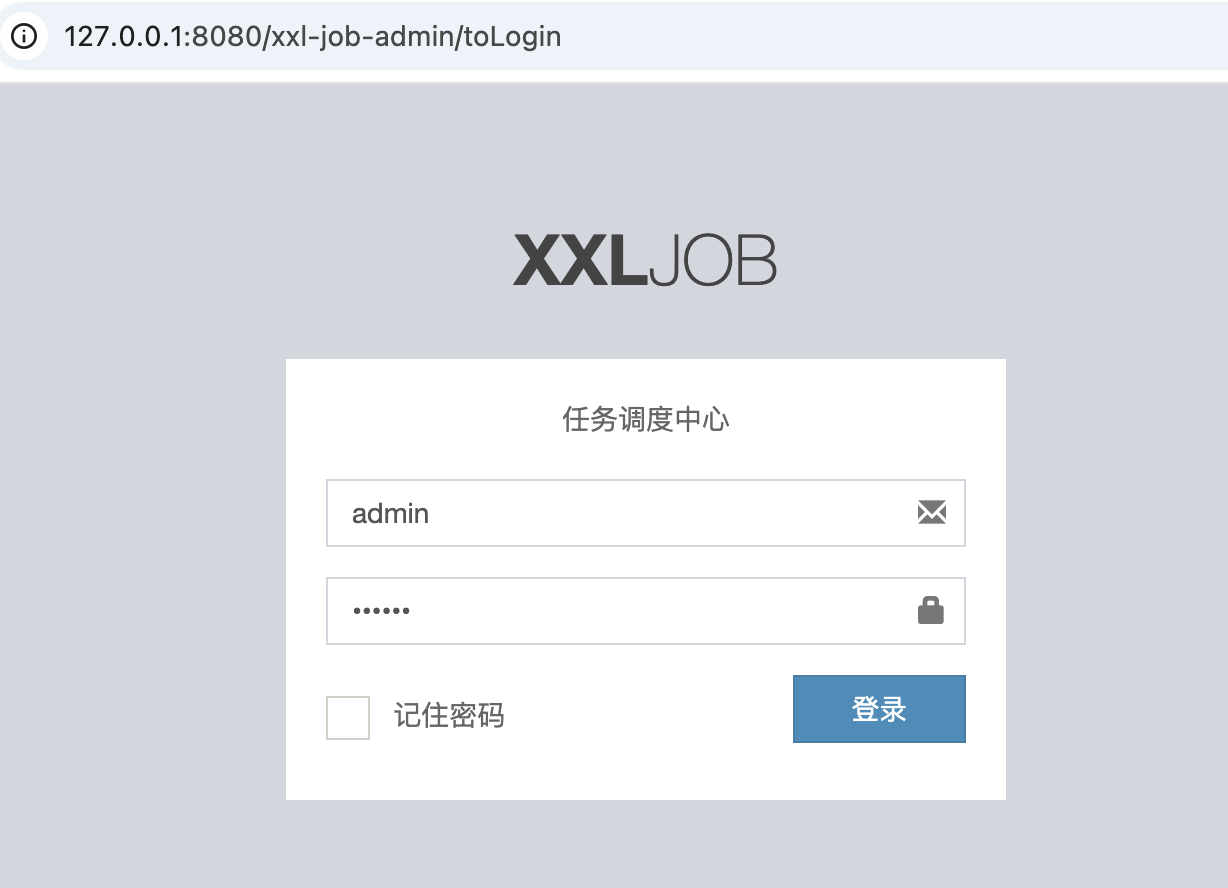Click the 任务调度中心 heading

[645, 419]
